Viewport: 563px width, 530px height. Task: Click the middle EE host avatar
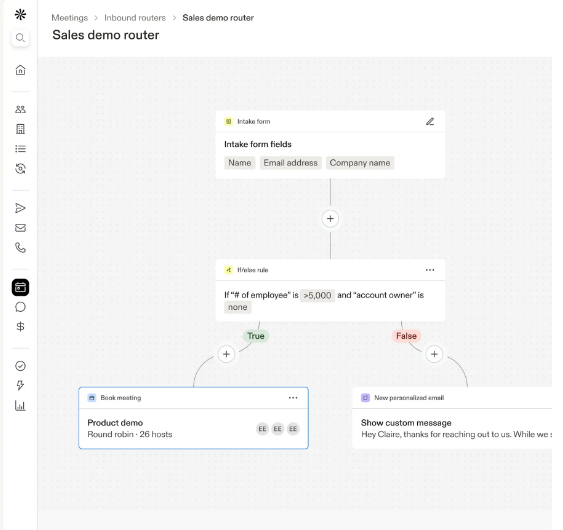pyautogui.click(x=278, y=429)
